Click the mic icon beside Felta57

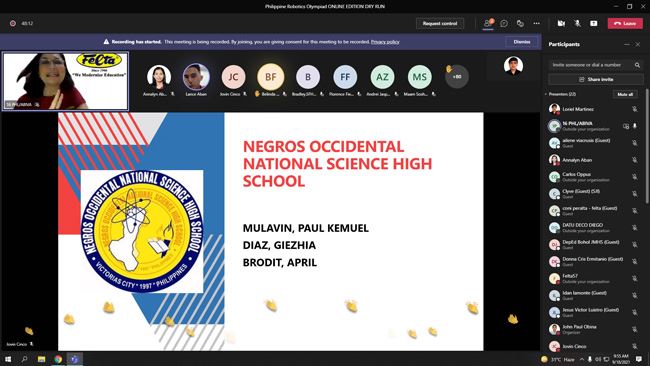tap(635, 279)
